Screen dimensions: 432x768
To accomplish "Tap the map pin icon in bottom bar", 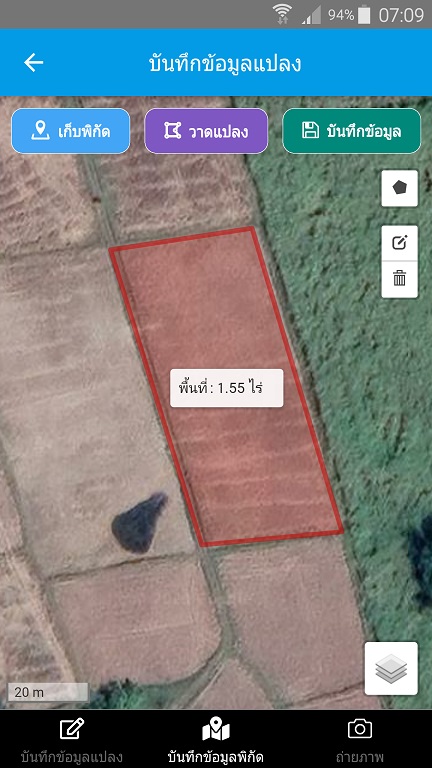I will click(216, 730).
